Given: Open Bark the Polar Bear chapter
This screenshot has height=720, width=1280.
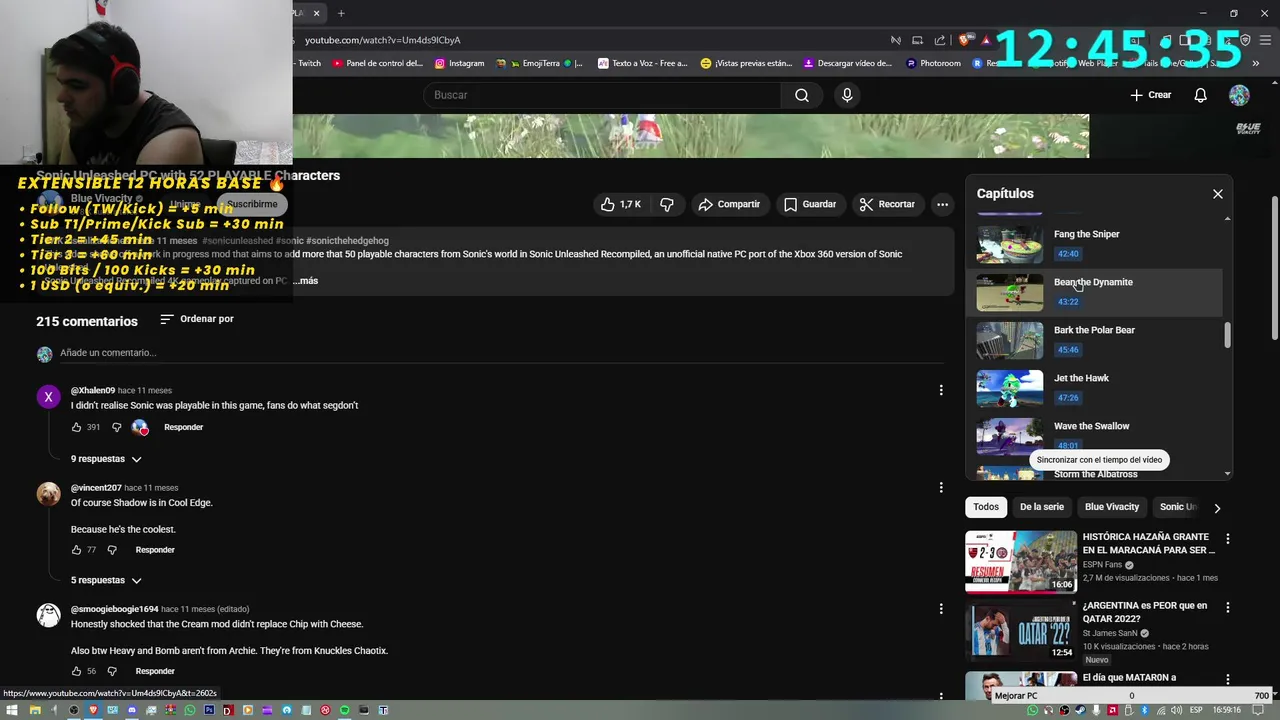Looking at the screenshot, I should pos(1095,339).
